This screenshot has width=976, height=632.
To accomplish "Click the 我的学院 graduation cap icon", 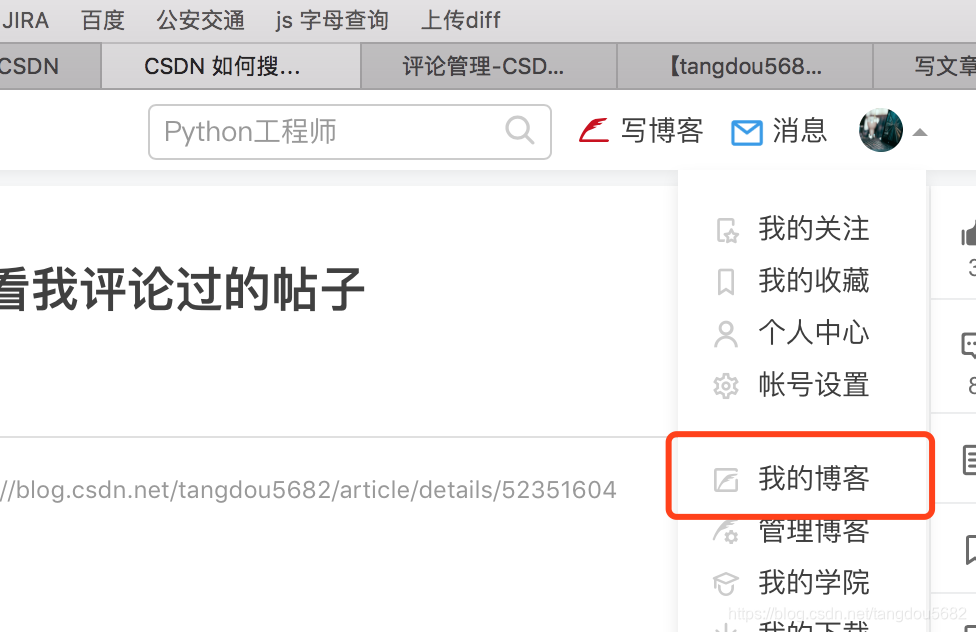I will 726,583.
